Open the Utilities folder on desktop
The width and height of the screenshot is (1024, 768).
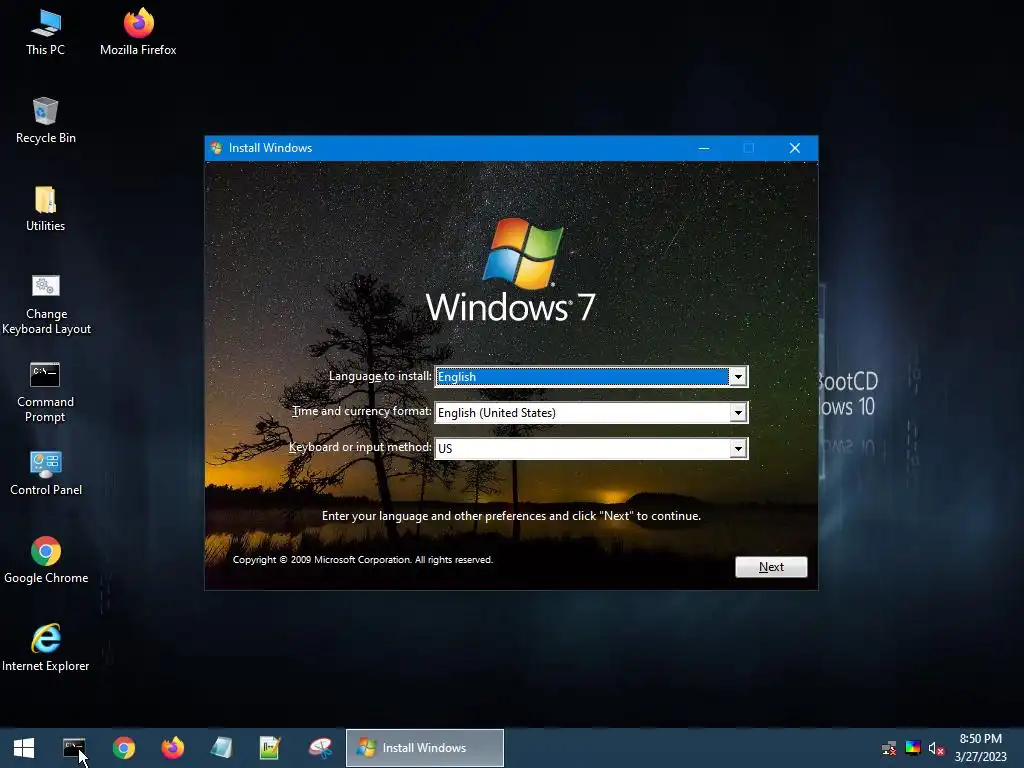46,209
